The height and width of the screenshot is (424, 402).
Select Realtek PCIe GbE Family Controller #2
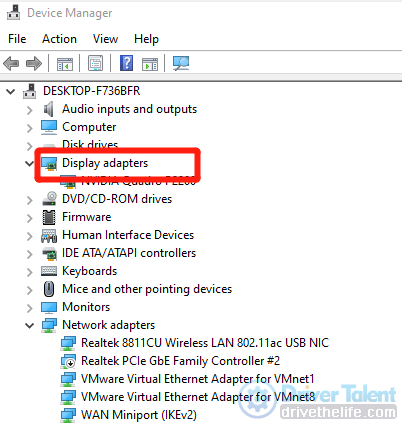[180, 361]
